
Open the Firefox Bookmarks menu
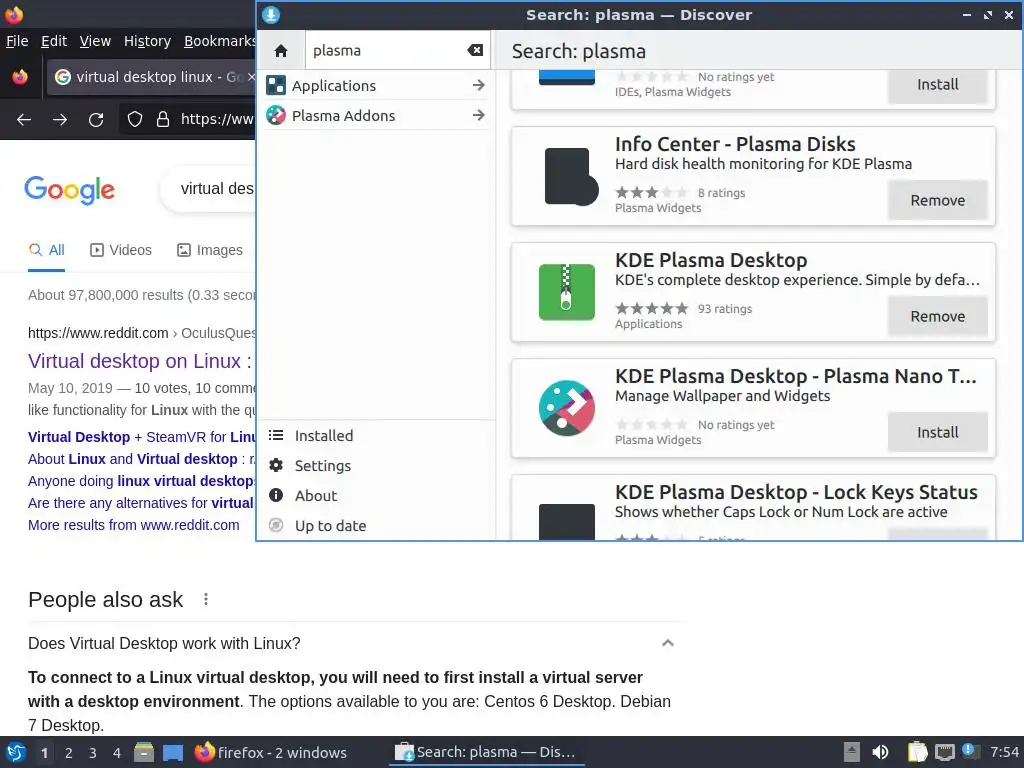pyautogui.click(x=219, y=41)
